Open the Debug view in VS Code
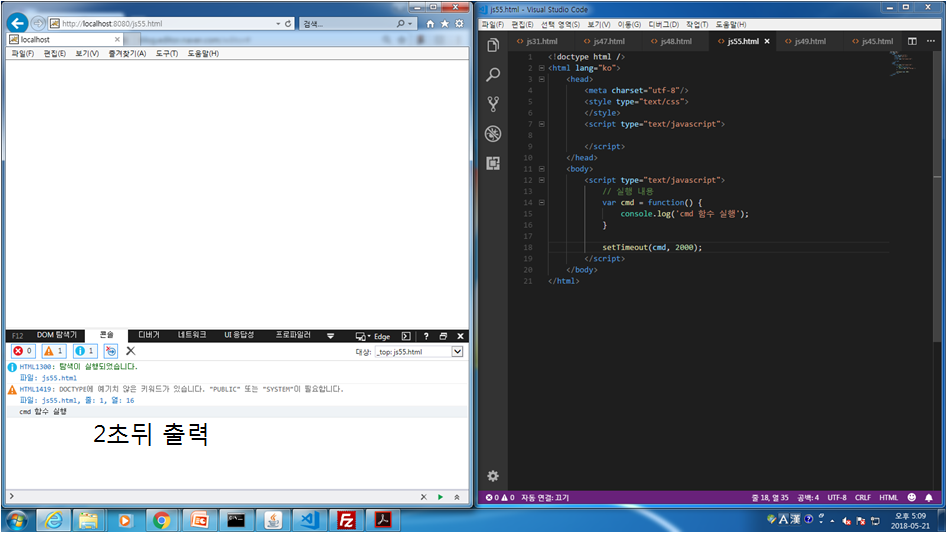 [493, 133]
